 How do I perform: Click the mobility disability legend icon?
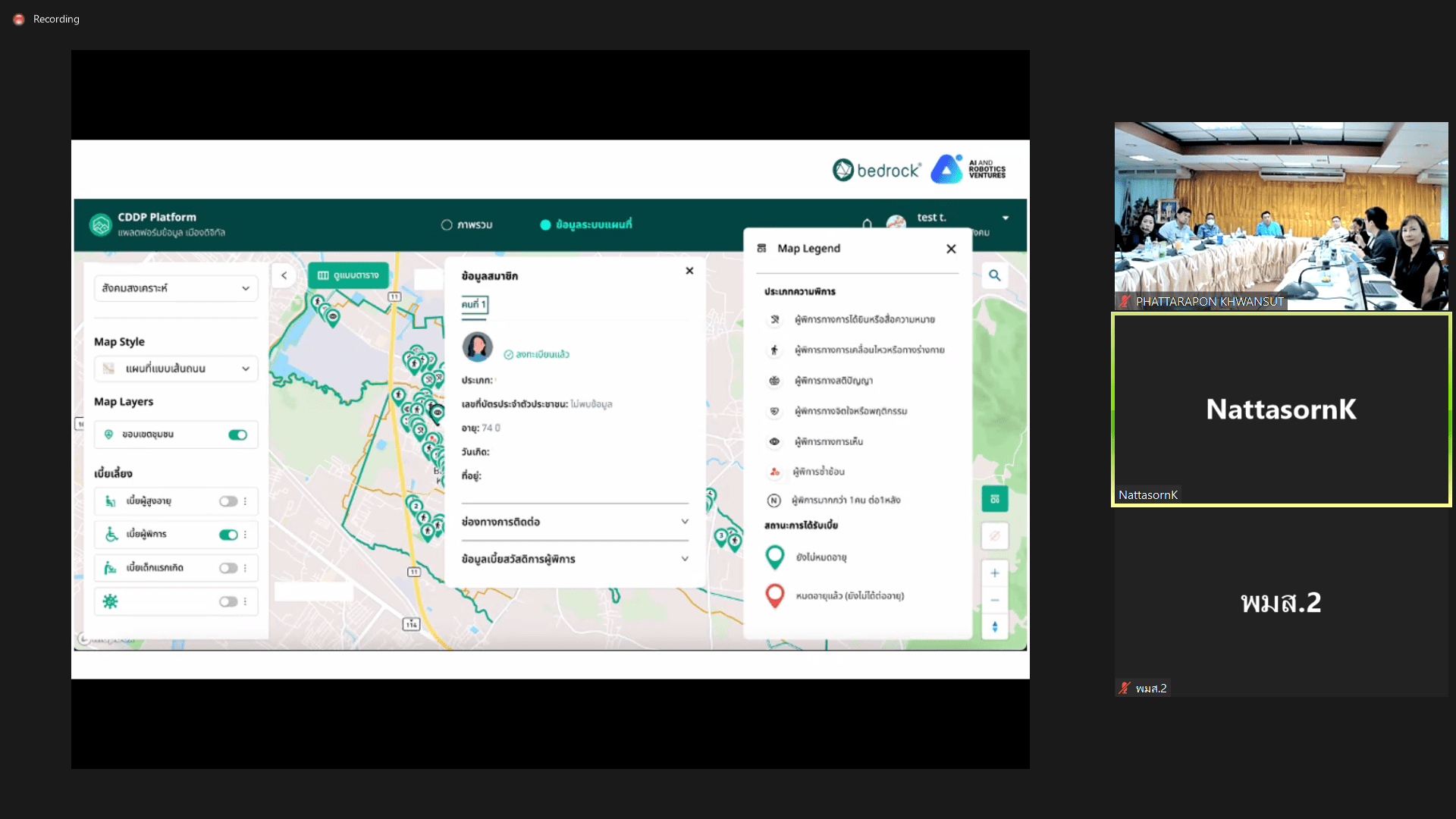[774, 350]
